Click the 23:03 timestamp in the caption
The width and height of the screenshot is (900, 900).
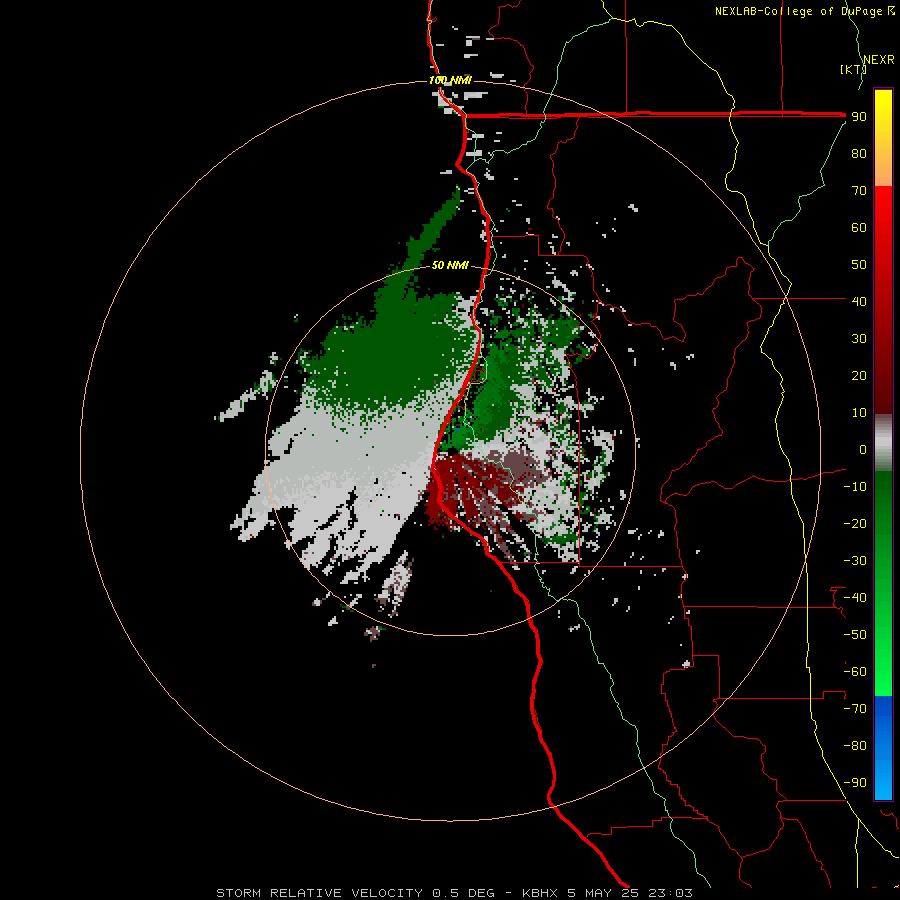coord(670,893)
